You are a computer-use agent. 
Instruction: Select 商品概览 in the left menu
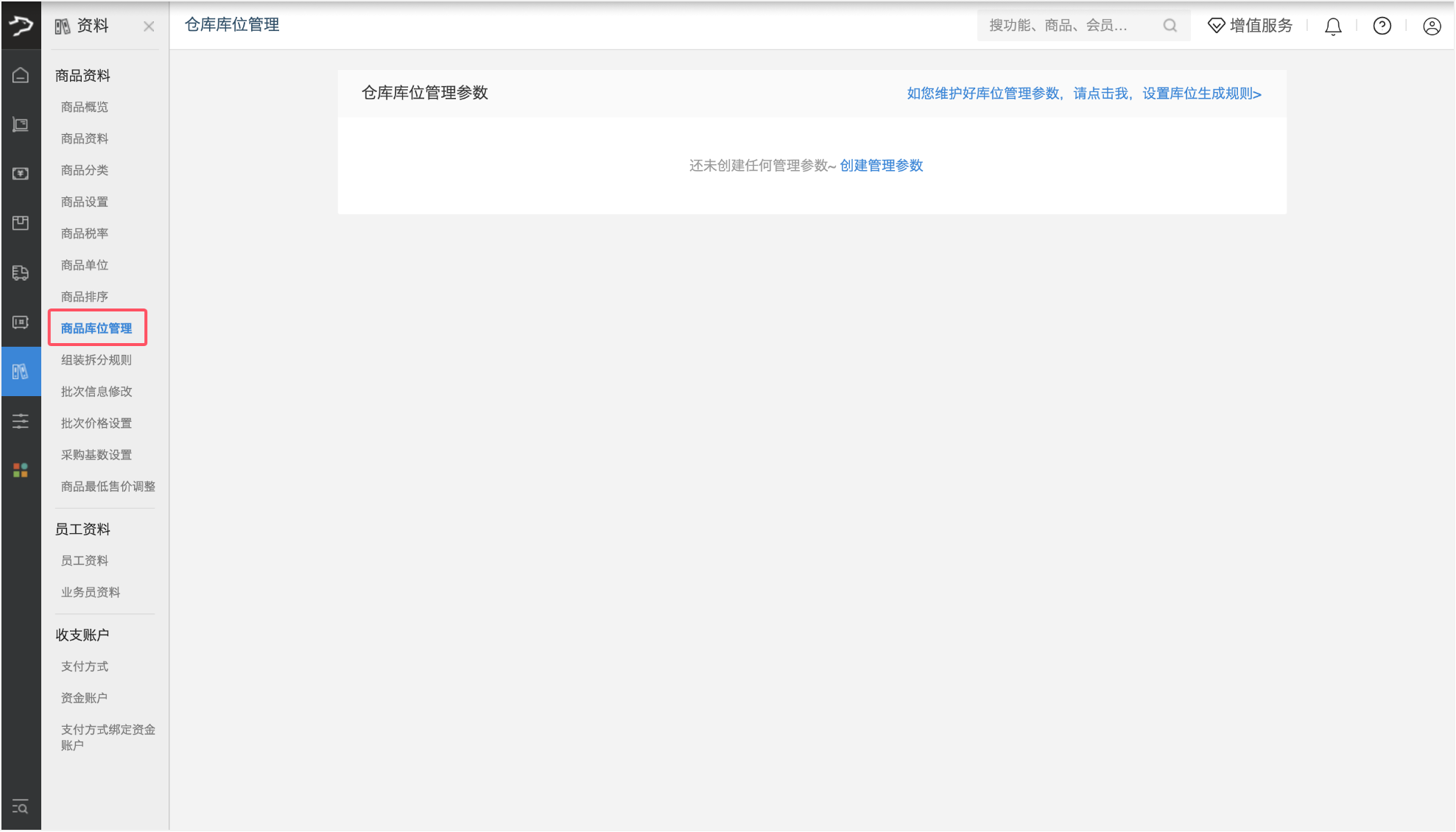point(83,106)
